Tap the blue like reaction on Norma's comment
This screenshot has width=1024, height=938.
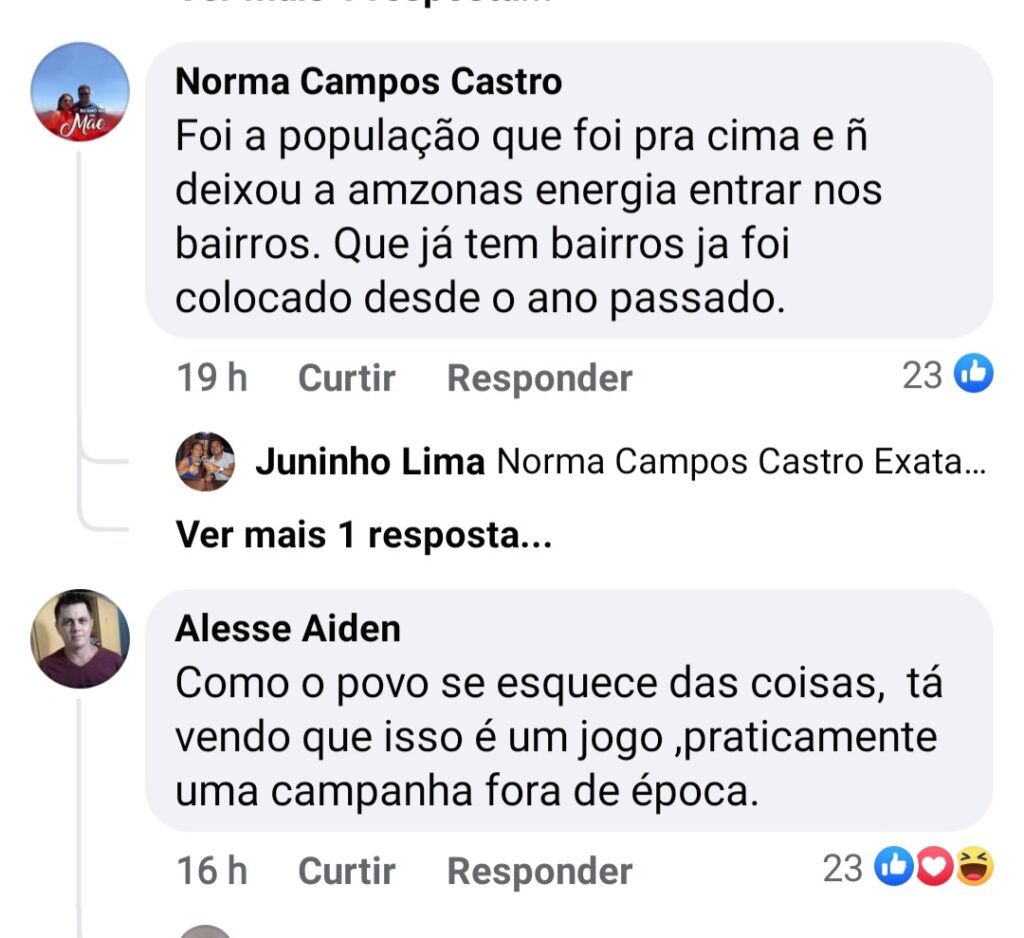click(x=973, y=375)
